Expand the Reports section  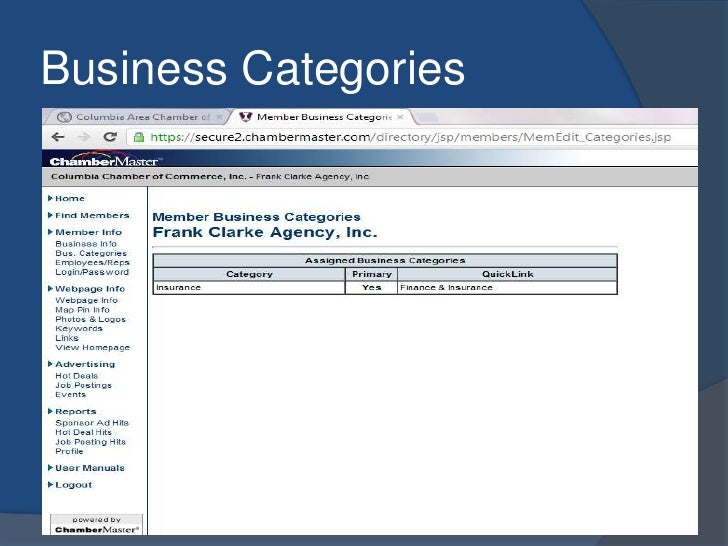(x=76, y=411)
